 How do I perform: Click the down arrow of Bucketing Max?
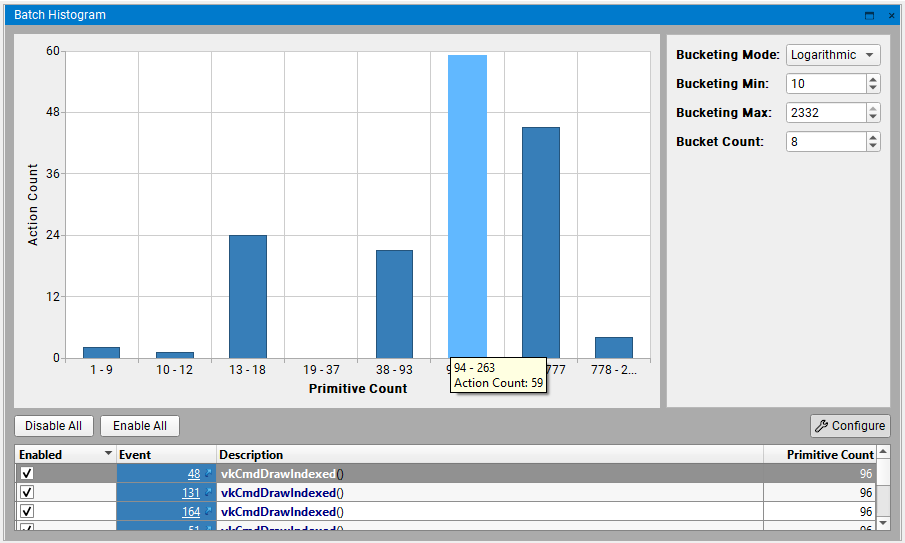coord(873,118)
